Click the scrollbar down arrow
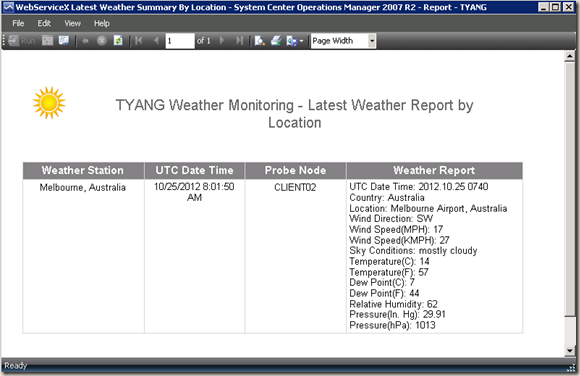 (570, 350)
